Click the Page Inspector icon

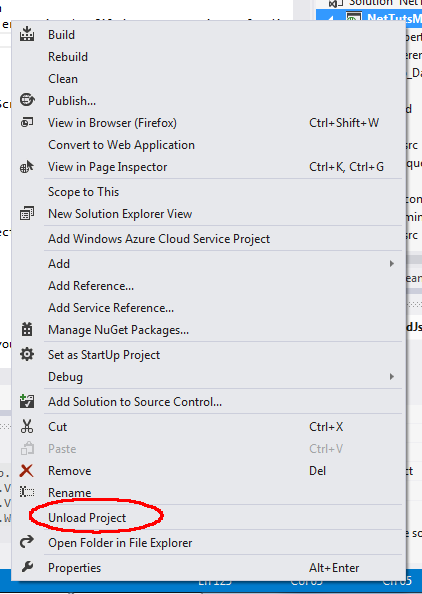(x=27, y=166)
